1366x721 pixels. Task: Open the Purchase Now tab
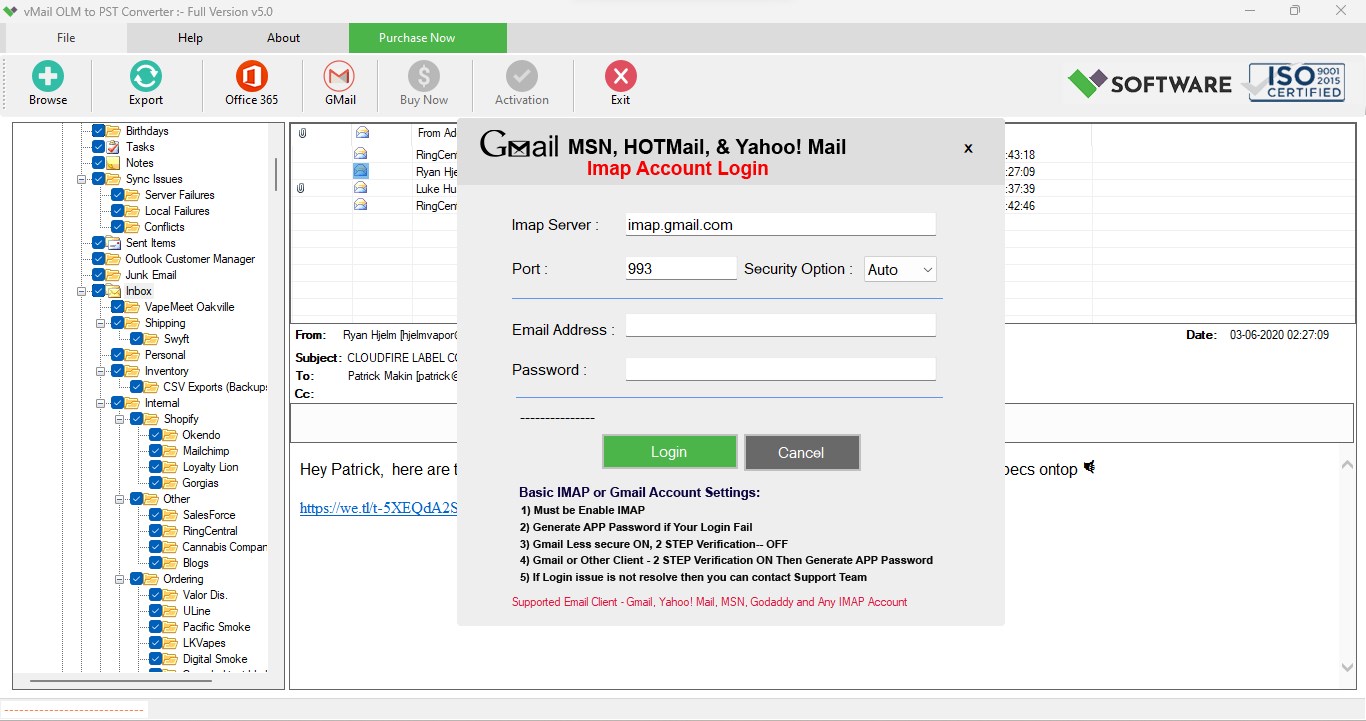pyautogui.click(x=428, y=38)
